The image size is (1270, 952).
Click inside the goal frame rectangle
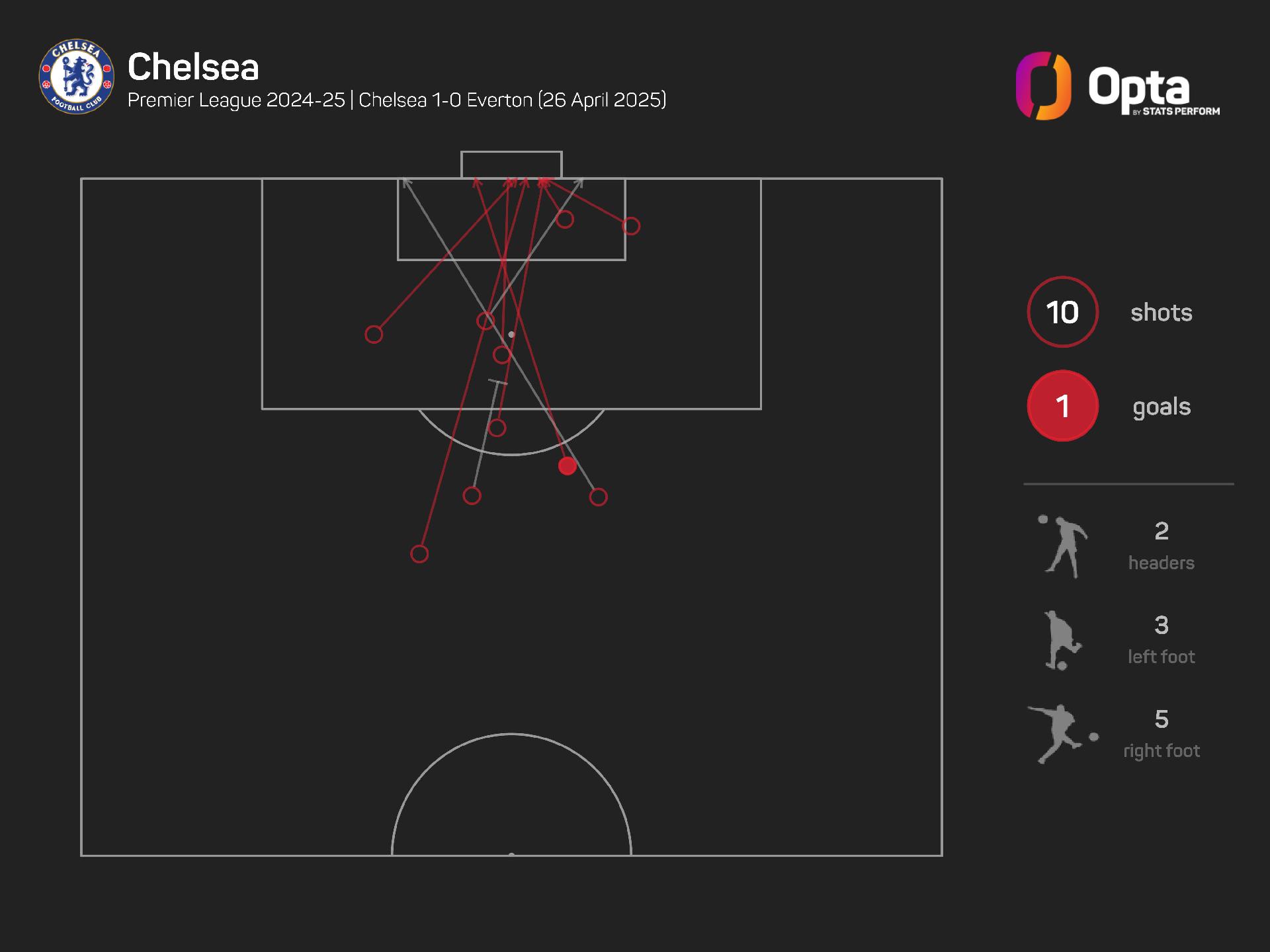511,165
